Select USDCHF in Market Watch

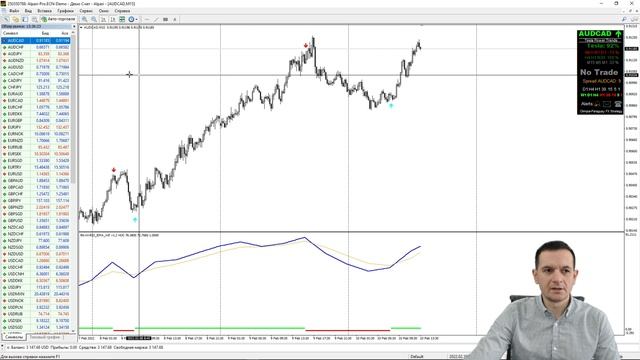(x=36, y=267)
